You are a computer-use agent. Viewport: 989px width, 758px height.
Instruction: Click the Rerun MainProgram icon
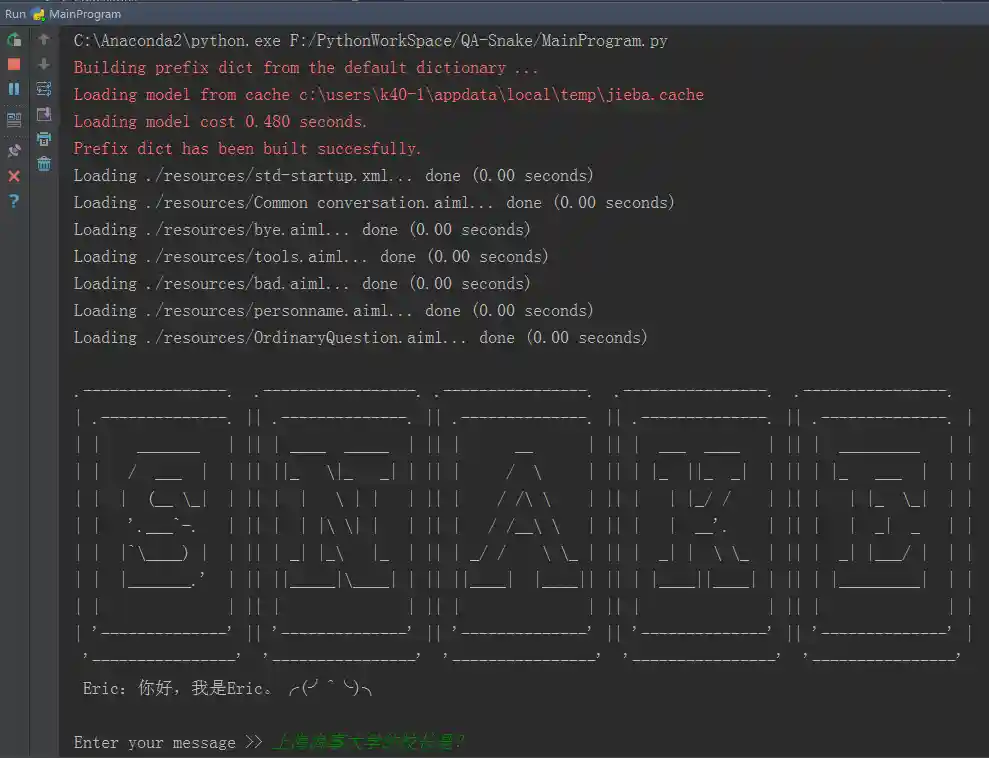[x=14, y=40]
